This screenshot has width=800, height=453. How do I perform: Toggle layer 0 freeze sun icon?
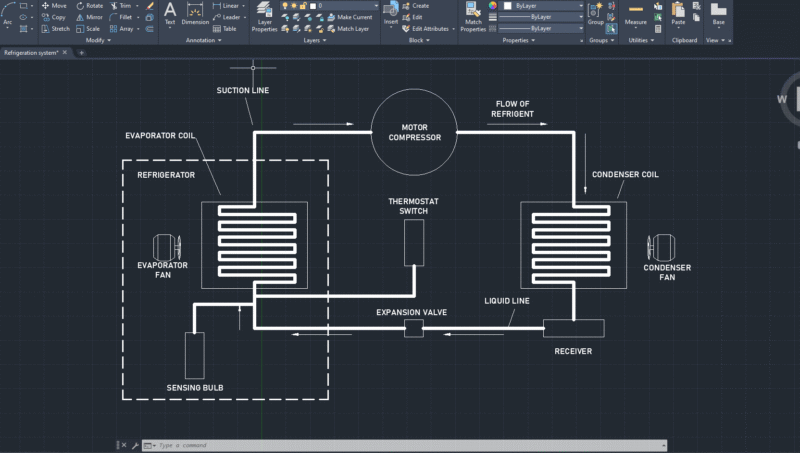294,6
